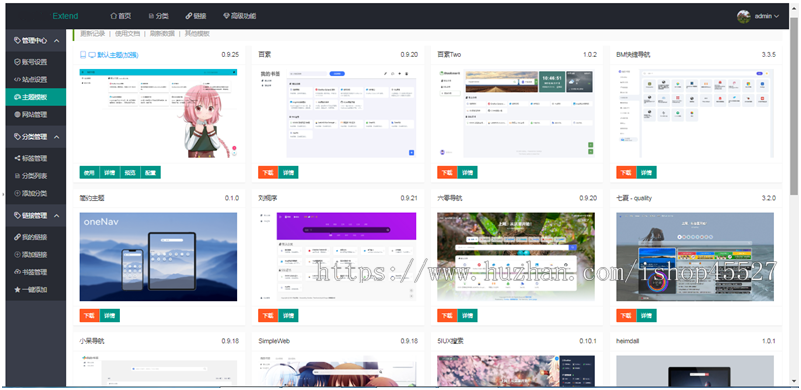Click 使用 button on 默认主题 card
Screen dimensions: 801x390
coord(89,172)
